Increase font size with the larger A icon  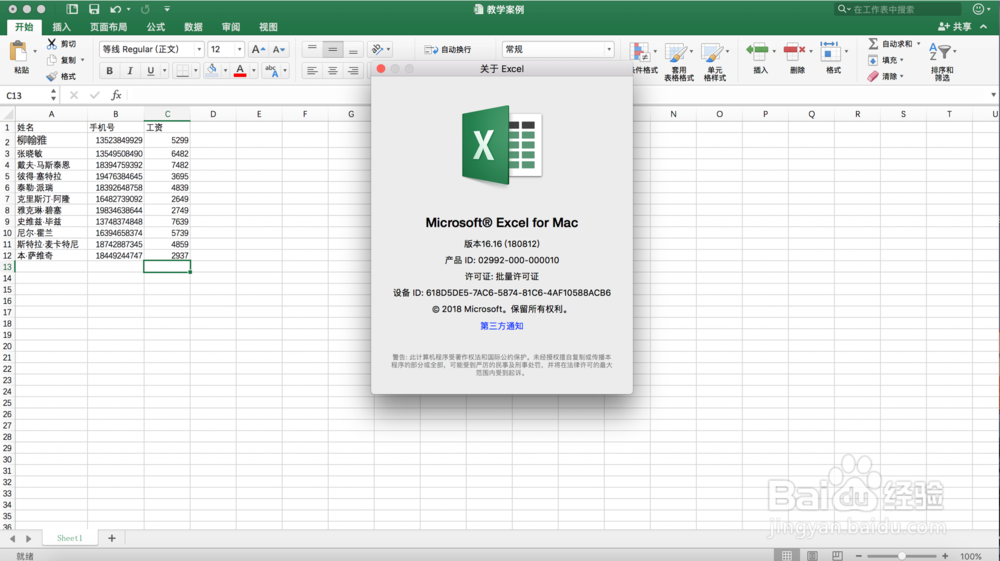pyautogui.click(x=258, y=49)
